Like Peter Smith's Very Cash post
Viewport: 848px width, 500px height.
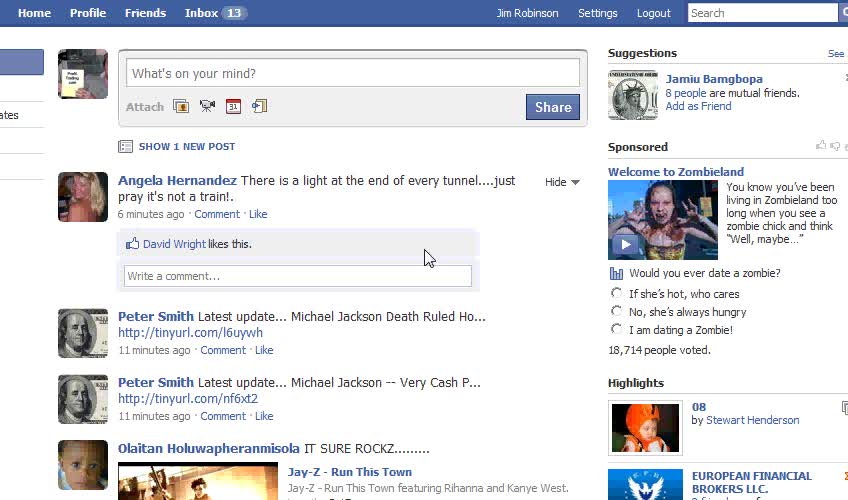pos(264,416)
